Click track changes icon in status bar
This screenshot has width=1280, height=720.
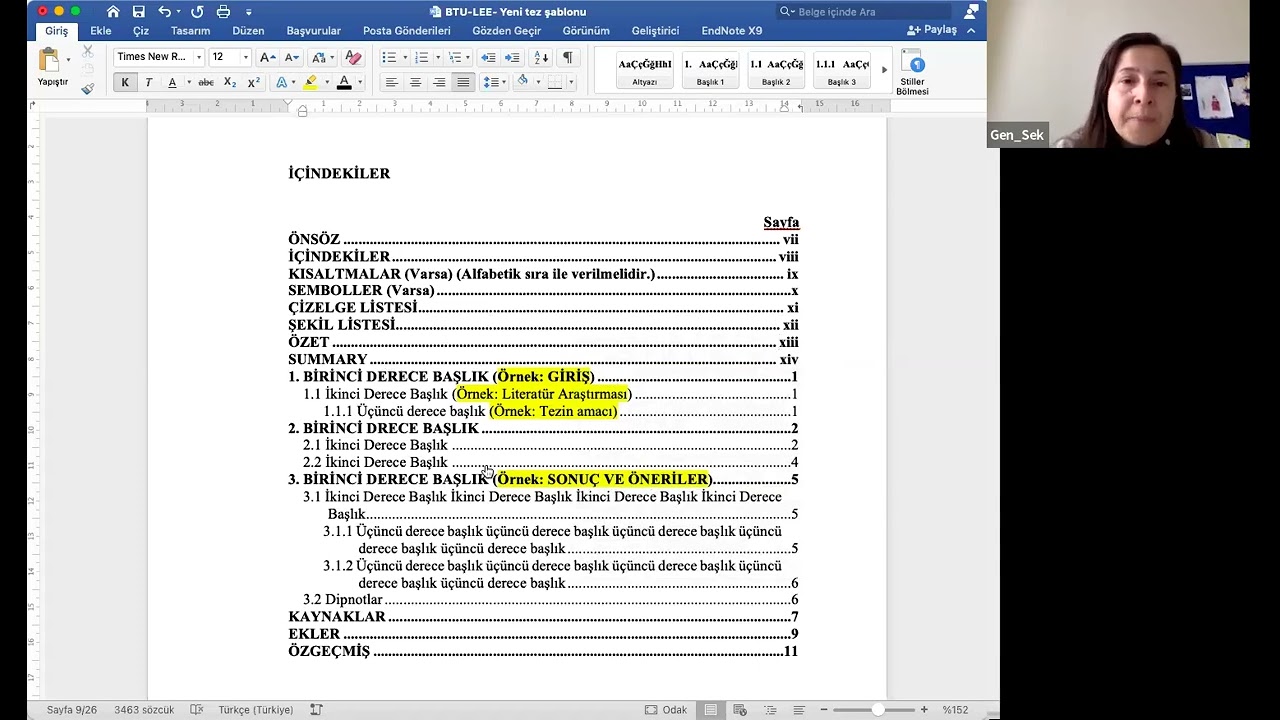tap(316, 710)
